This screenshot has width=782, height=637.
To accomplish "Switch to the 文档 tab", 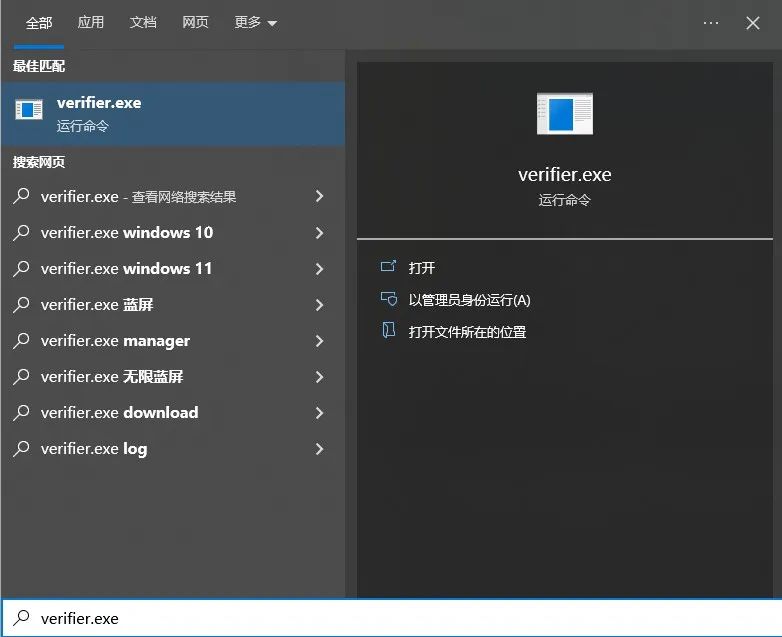I will click(x=143, y=22).
